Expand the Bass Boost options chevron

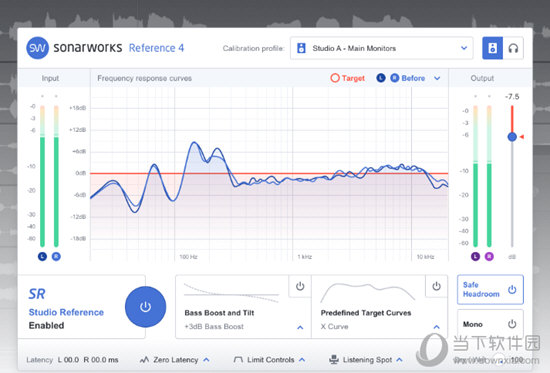click(x=300, y=327)
